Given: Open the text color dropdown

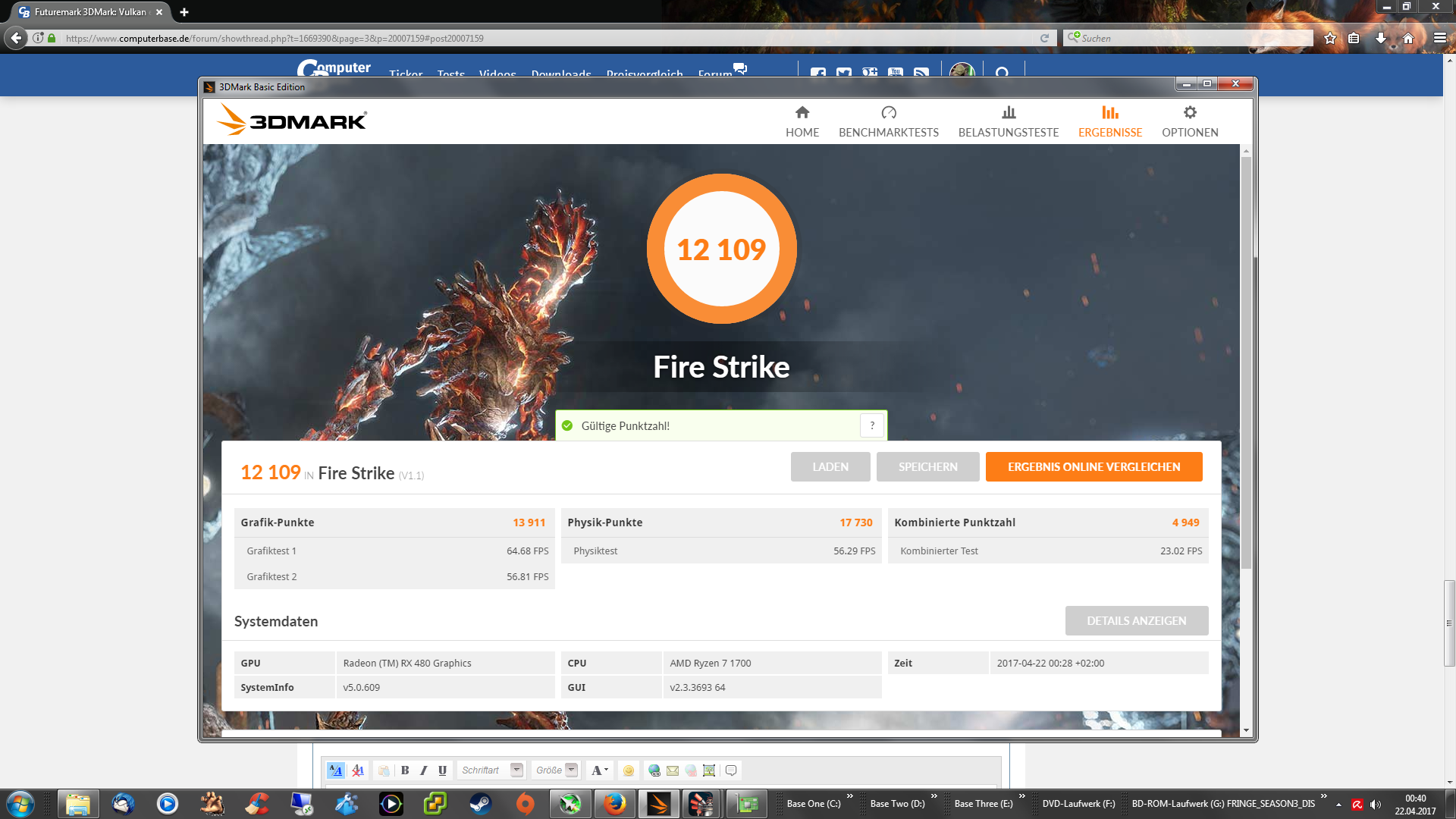Looking at the screenshot, I should point(600,770).
